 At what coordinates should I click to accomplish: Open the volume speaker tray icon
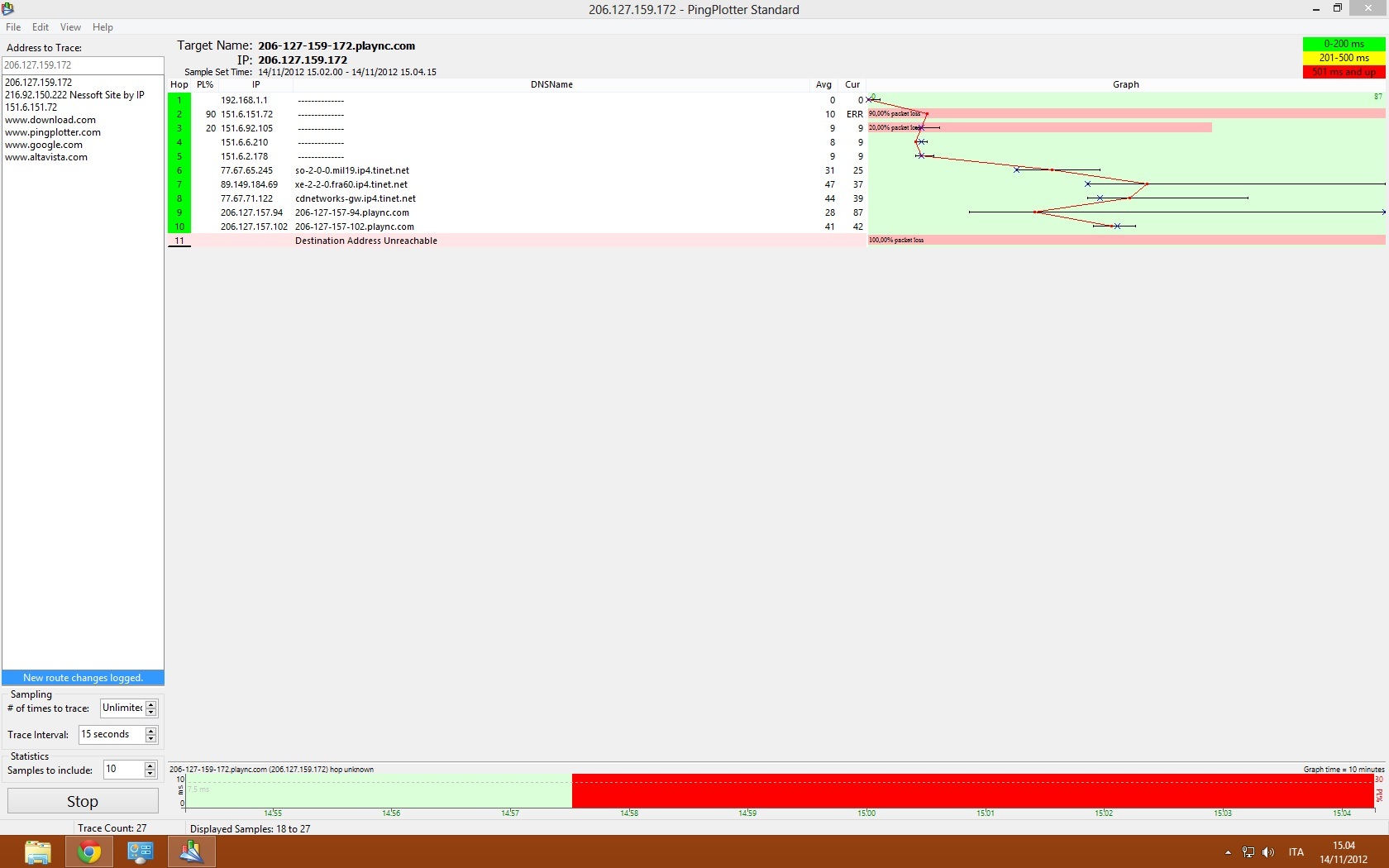pos(1268,852)
